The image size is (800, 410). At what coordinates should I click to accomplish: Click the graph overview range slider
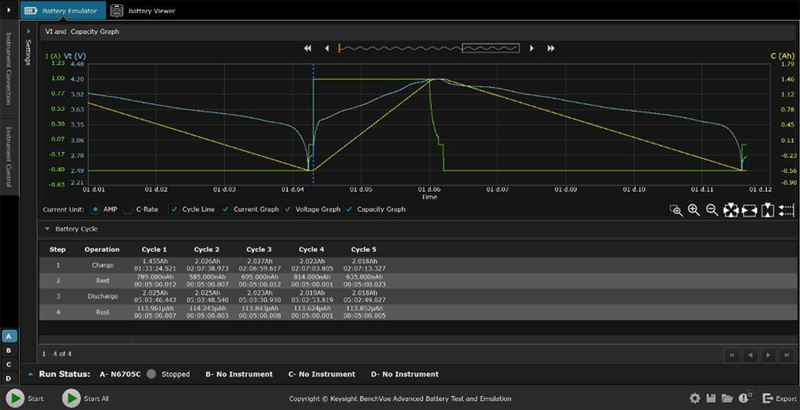[x=430, y=47]
